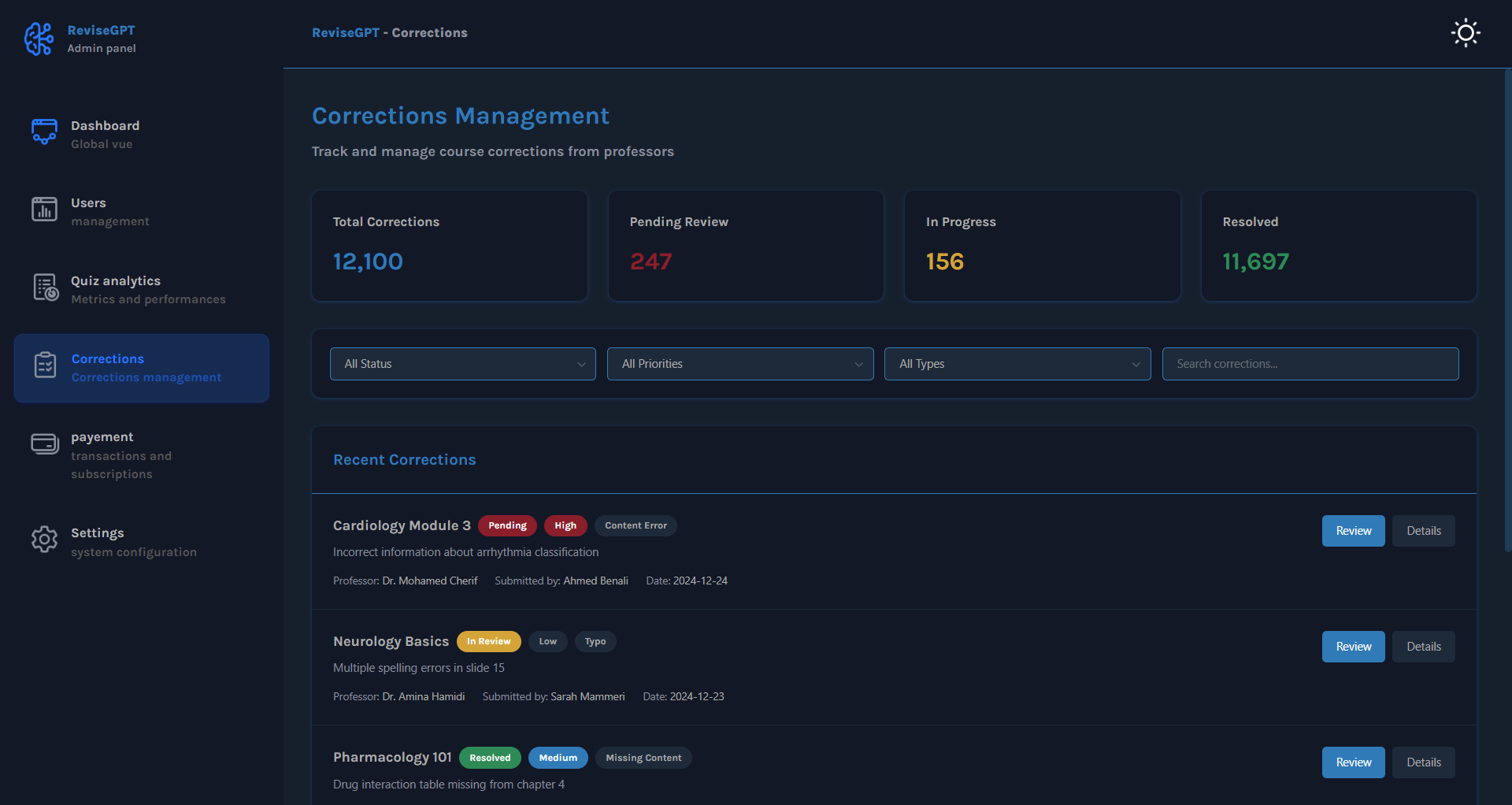
Task: Click the ReviseGPT brain logo icon
Action: pyautogui.click(x=39, y=39)
